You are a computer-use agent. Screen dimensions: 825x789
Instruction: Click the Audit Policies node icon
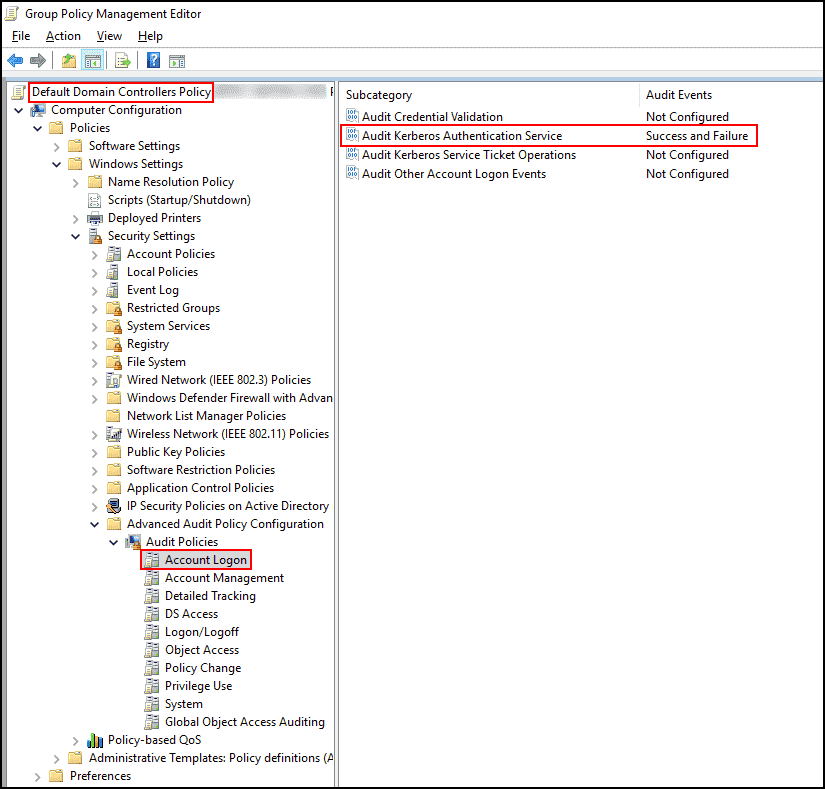click(133, 542)
